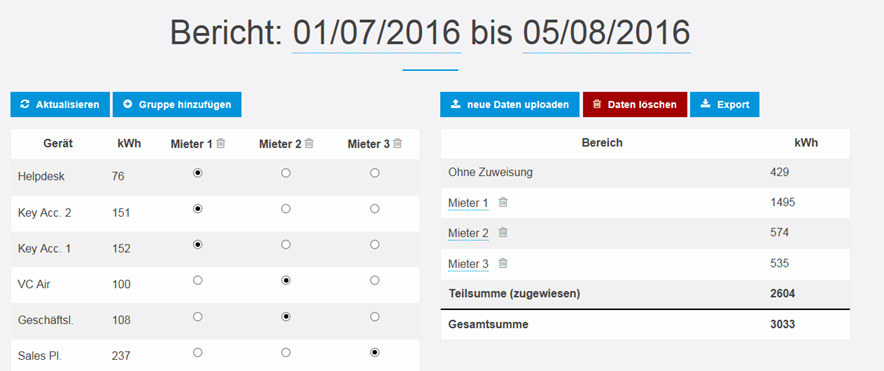
Task: Click Gruppe hinzufügen button
Action: (177, 104)
